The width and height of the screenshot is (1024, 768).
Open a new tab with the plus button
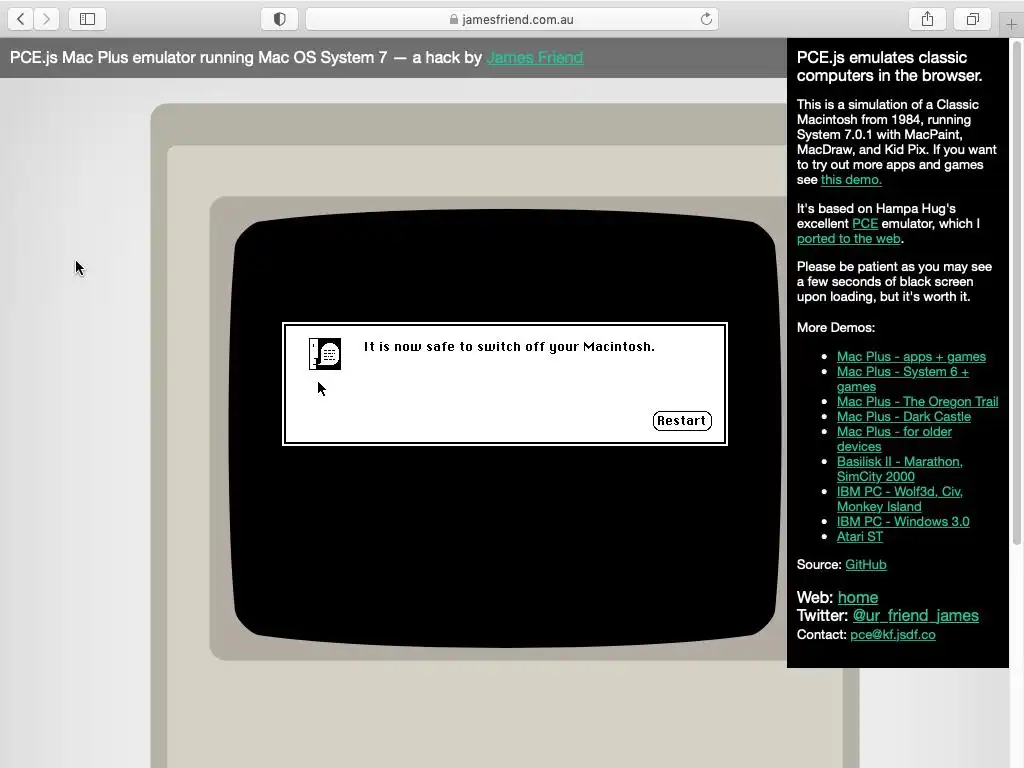pyautogui.click(x=1012, y=24)
